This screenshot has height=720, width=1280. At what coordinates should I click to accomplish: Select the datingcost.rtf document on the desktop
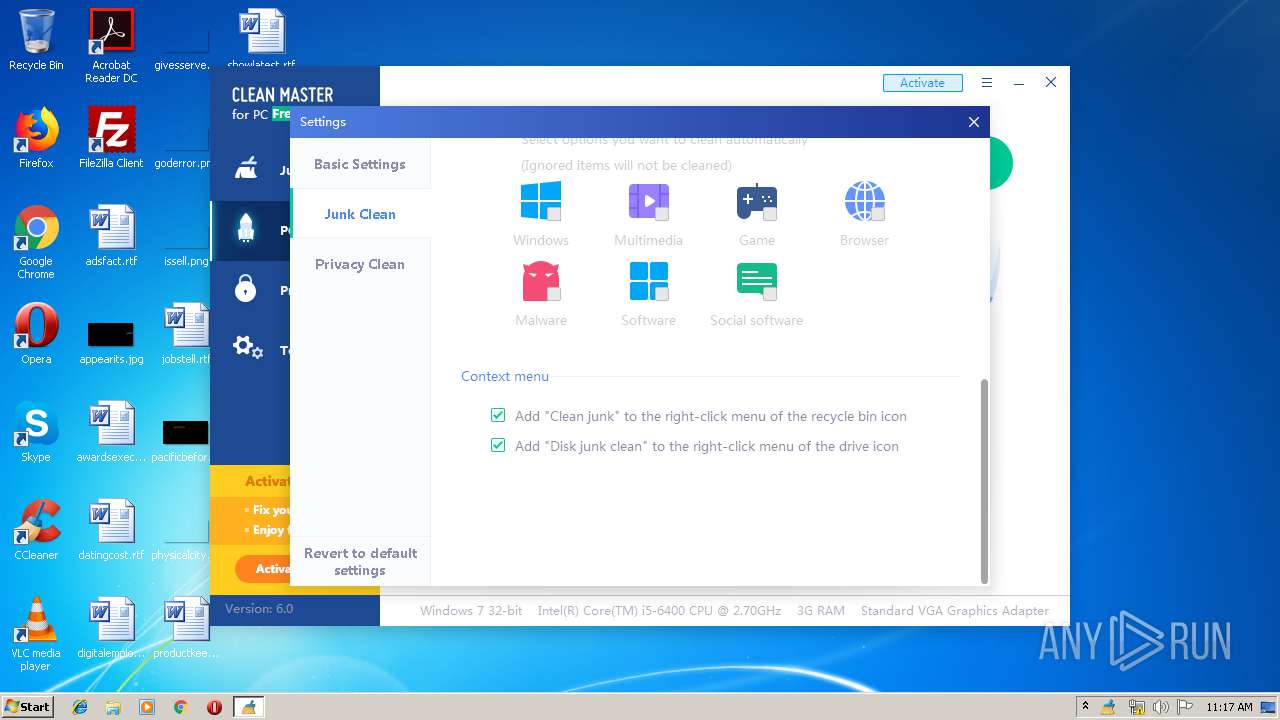pyautogui.click(x=111, y=530)
